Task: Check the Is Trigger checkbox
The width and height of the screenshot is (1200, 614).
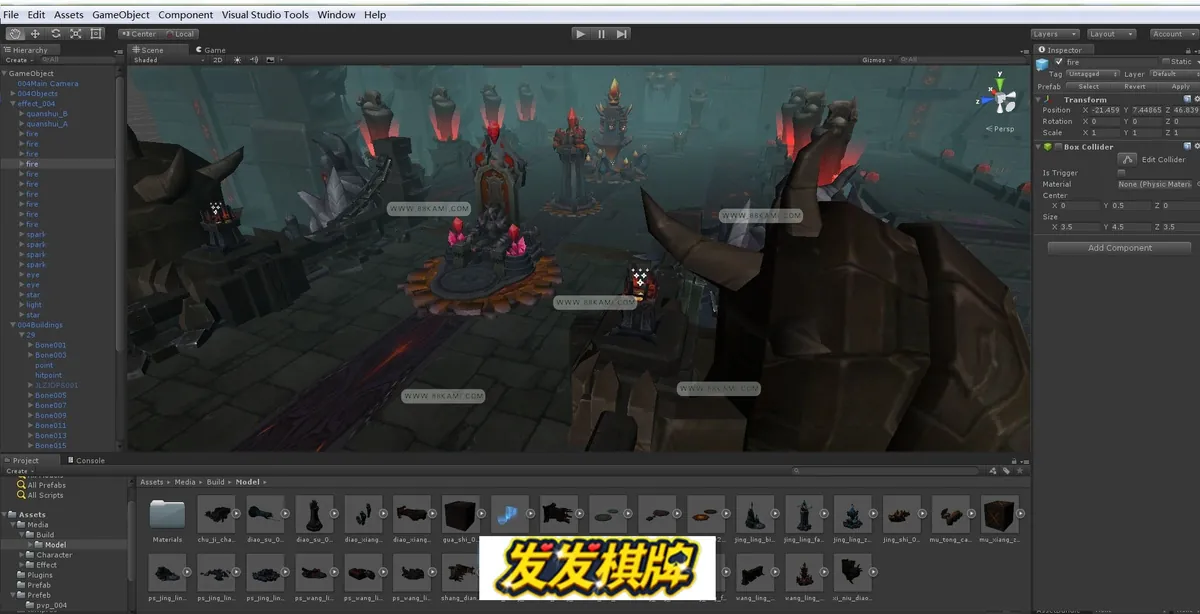Action: pyautogui.click(x=1121, y=173)
